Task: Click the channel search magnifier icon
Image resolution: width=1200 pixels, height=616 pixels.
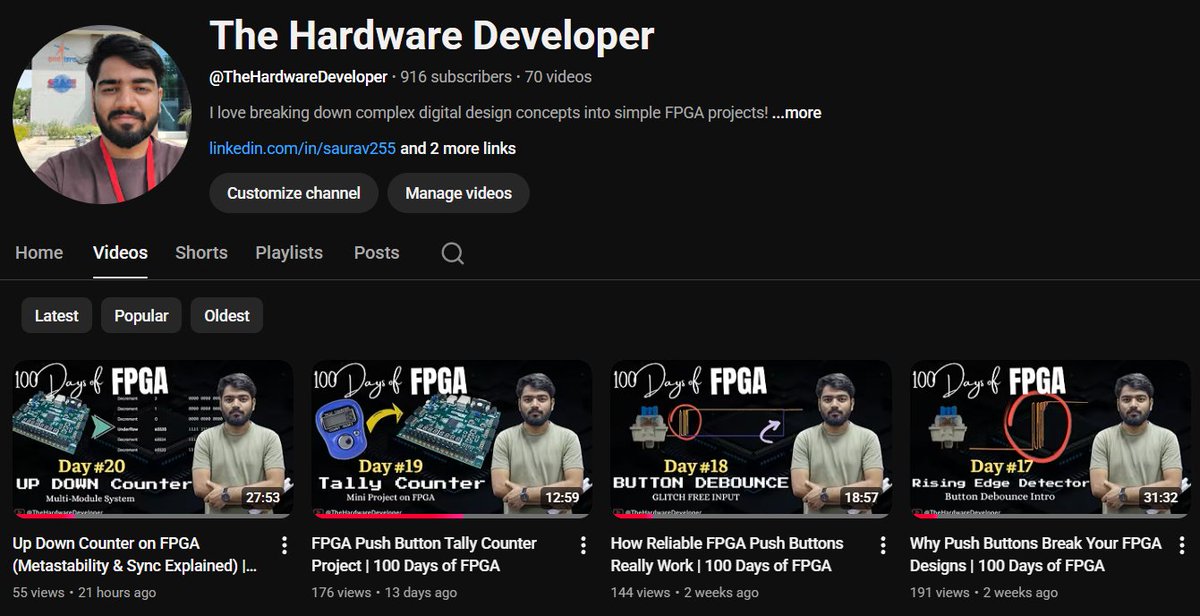Action: click(452, 253)
